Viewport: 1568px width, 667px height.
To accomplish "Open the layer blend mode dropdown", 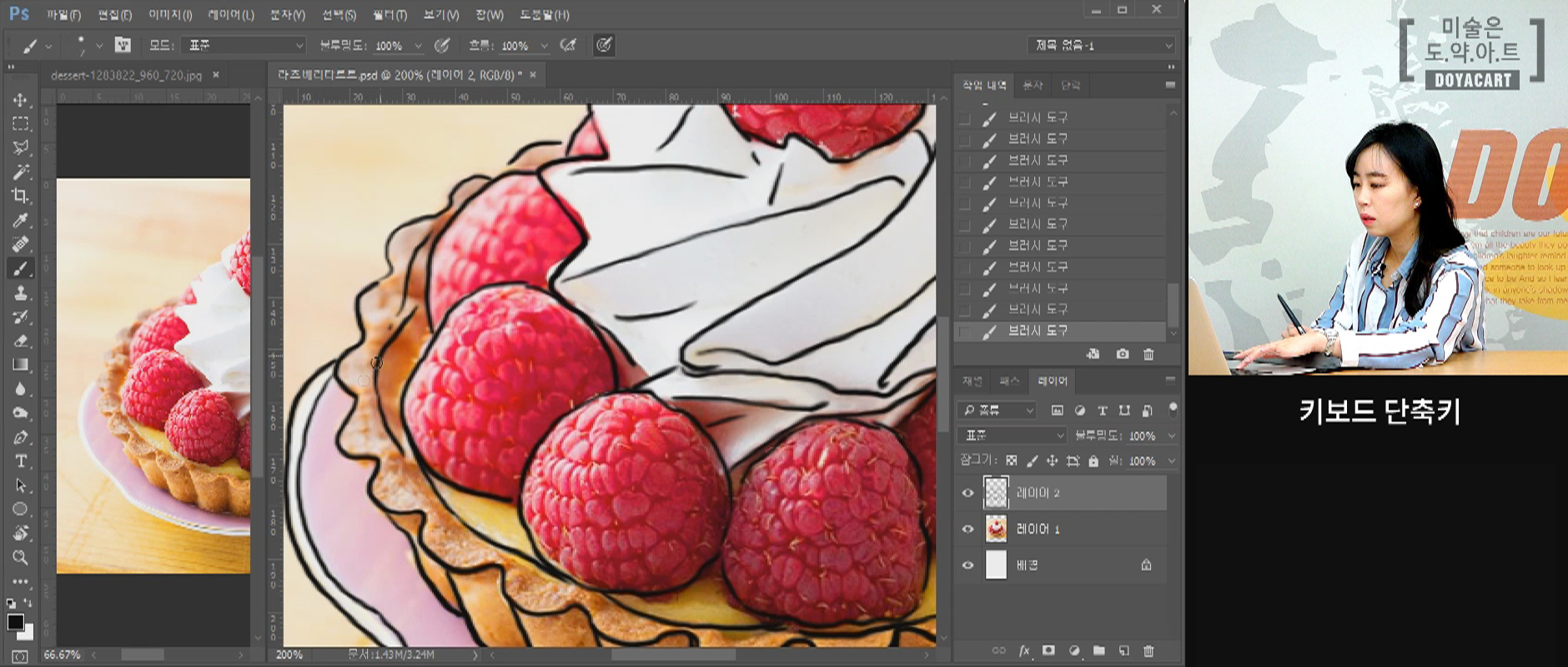I will pos(1013,435).
